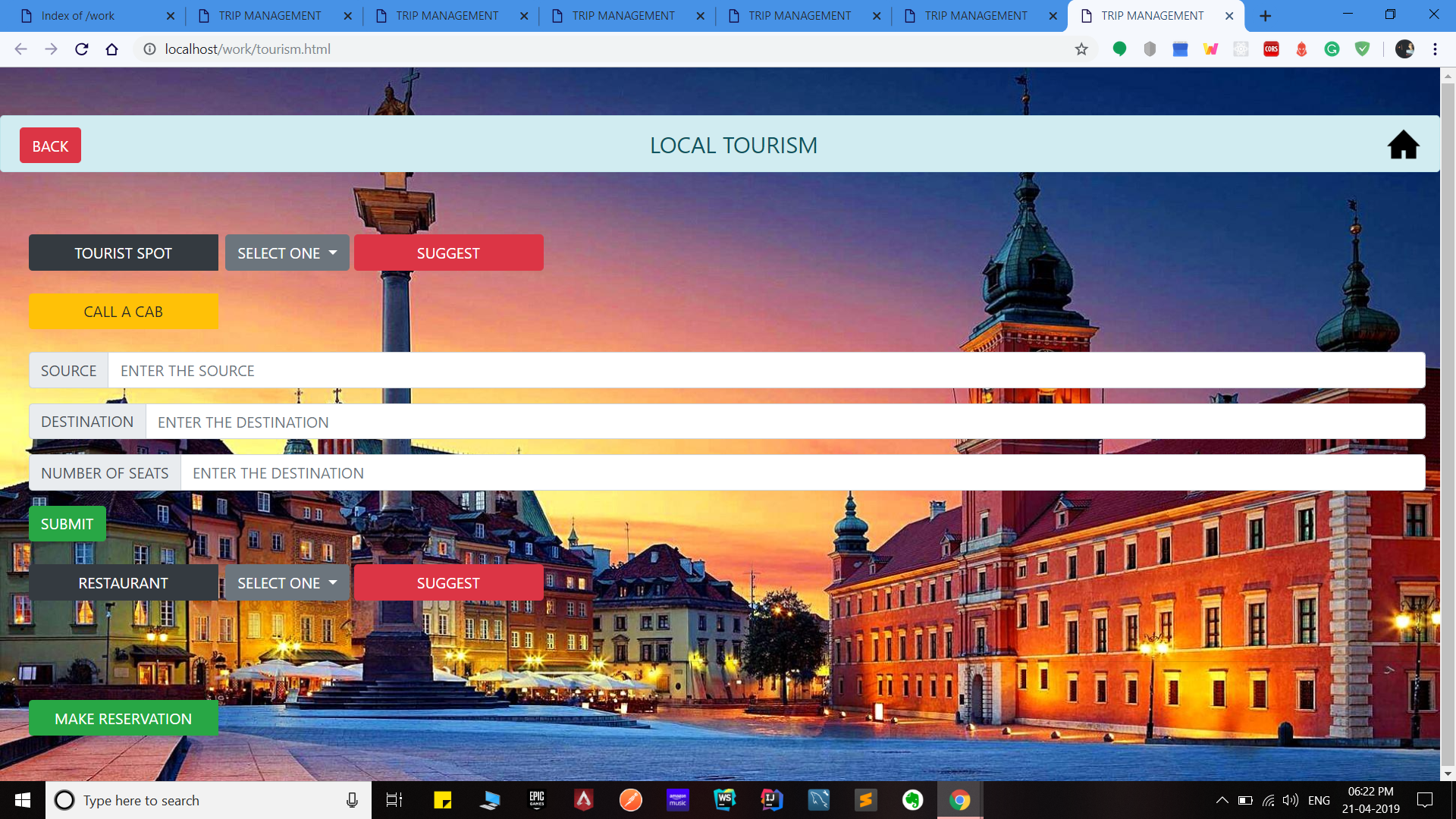Expand Tourist Spot SELECT ONE dropdown

tap(287, 253)
